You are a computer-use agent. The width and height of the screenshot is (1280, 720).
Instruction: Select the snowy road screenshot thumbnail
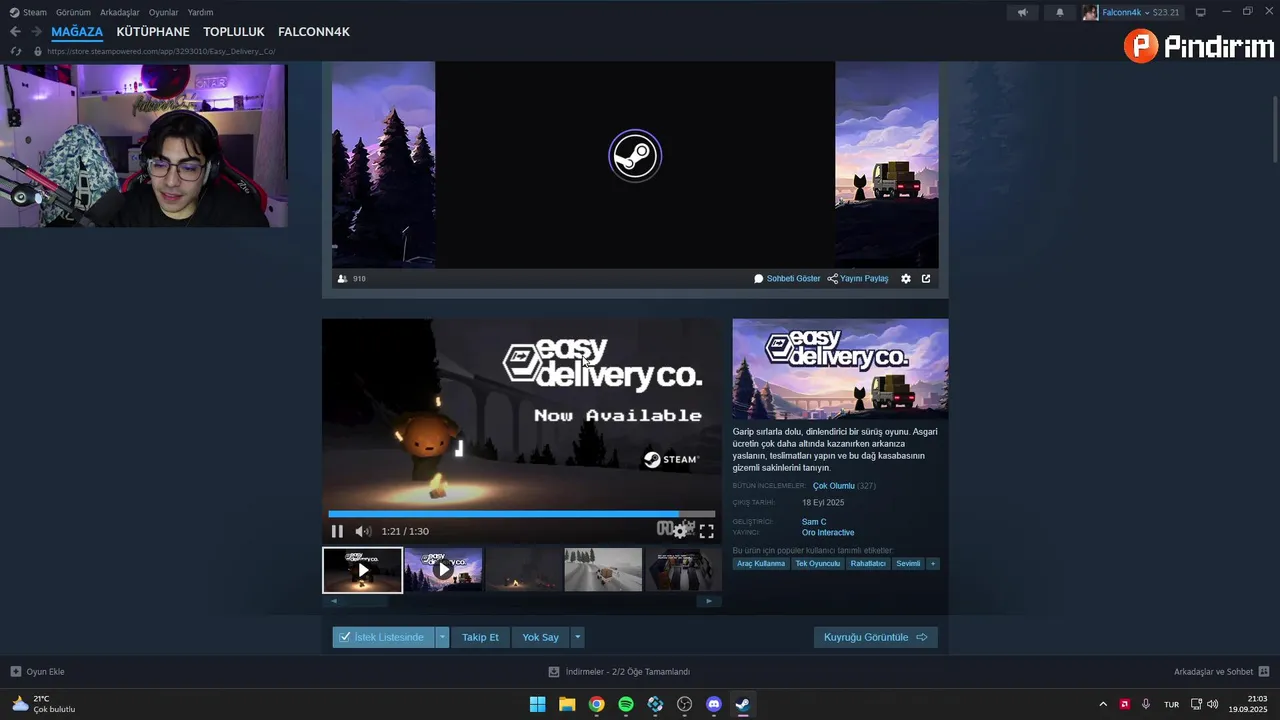(603, 570)
